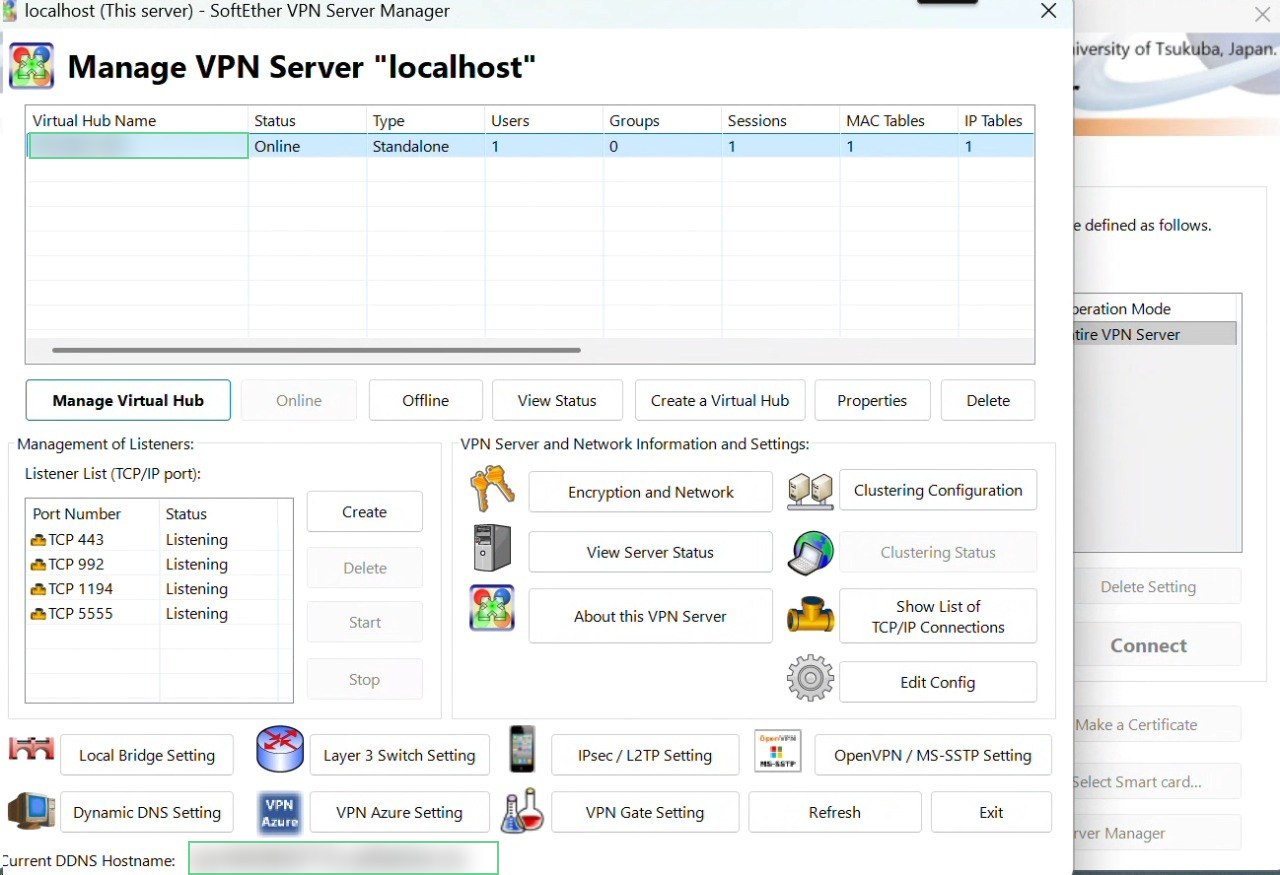Viewport: 1280px width, 875px height.
Task: Click Create to add a listener
Action: (364, 512)
